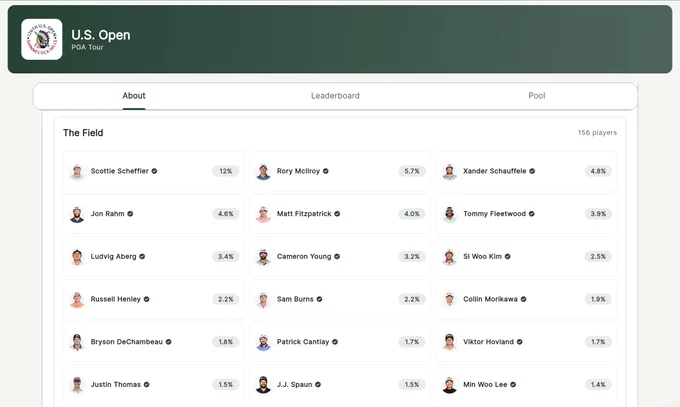Click verified badge next to Xander Schauffele
Image resolution: width=680 pixels, height=407 pixels.
point(532,171)
